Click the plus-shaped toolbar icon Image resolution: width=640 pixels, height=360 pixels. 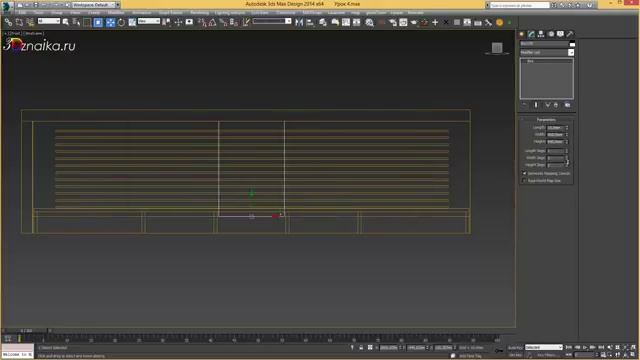[x=435, y=22]
